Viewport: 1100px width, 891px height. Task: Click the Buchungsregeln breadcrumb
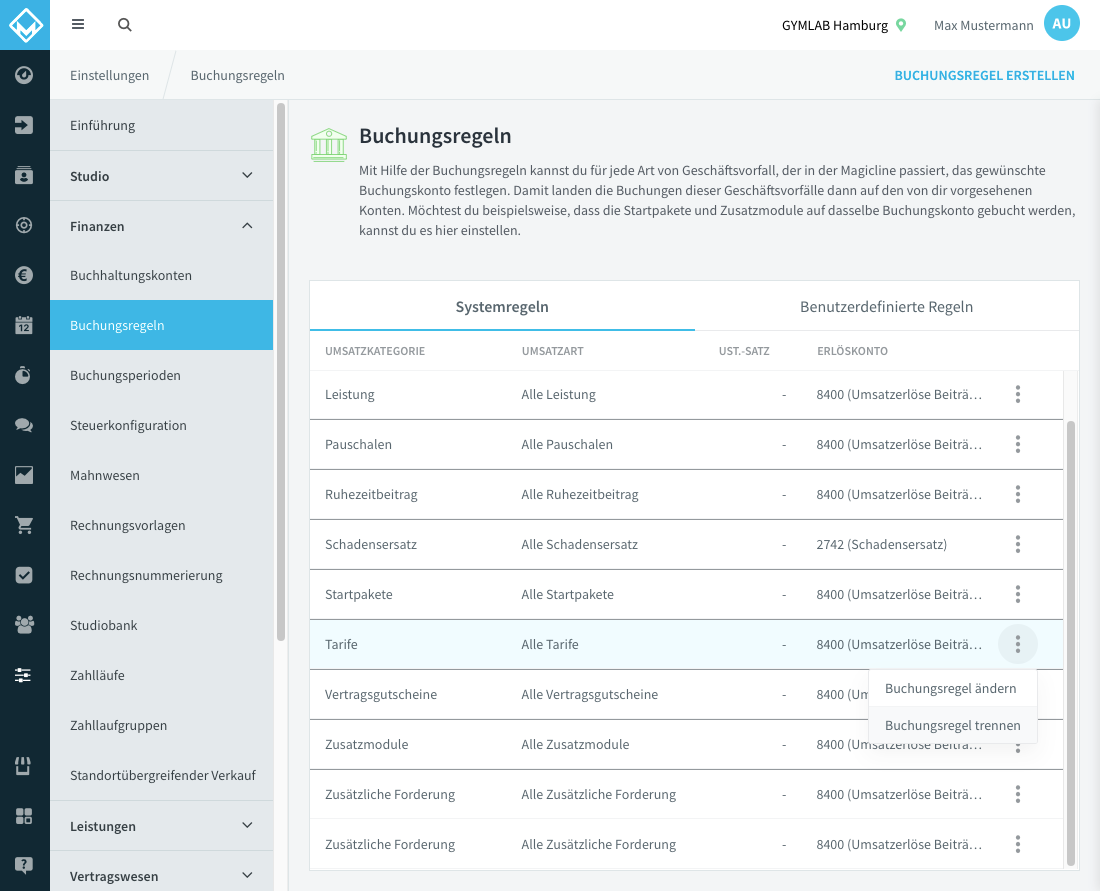click(x=237, y=75)
